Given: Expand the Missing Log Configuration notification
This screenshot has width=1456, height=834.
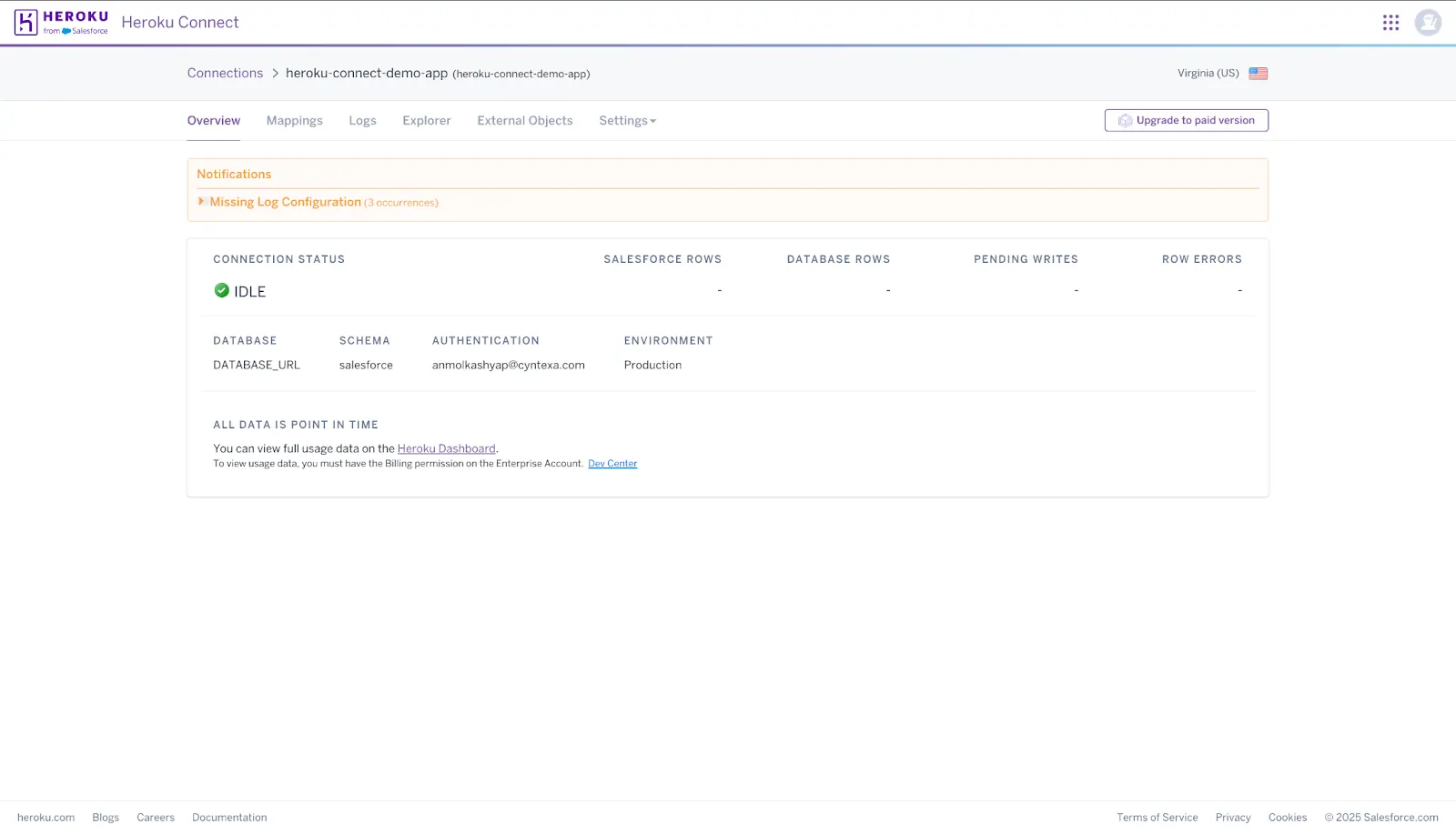Looking at the screenshot, I should click(x=285, y=201).
